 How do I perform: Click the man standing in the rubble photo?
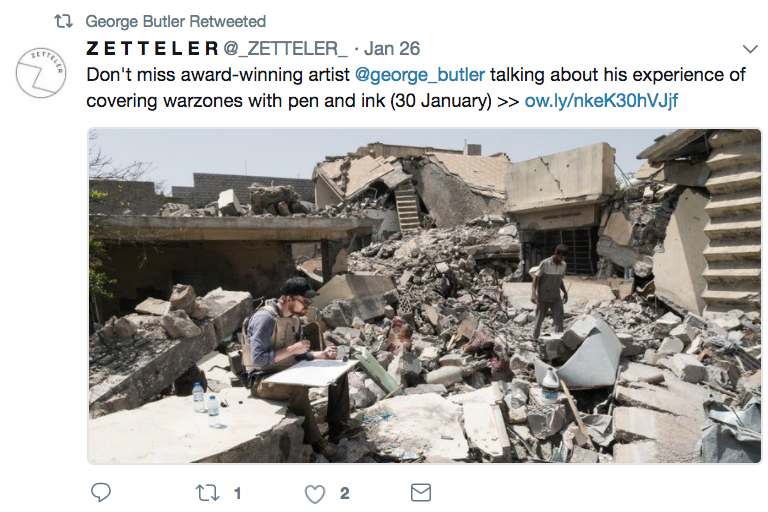click(548, 290)
